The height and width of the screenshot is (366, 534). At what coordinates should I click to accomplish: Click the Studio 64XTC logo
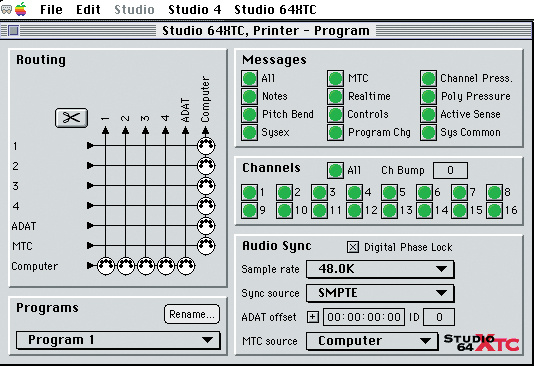point(481,343)
